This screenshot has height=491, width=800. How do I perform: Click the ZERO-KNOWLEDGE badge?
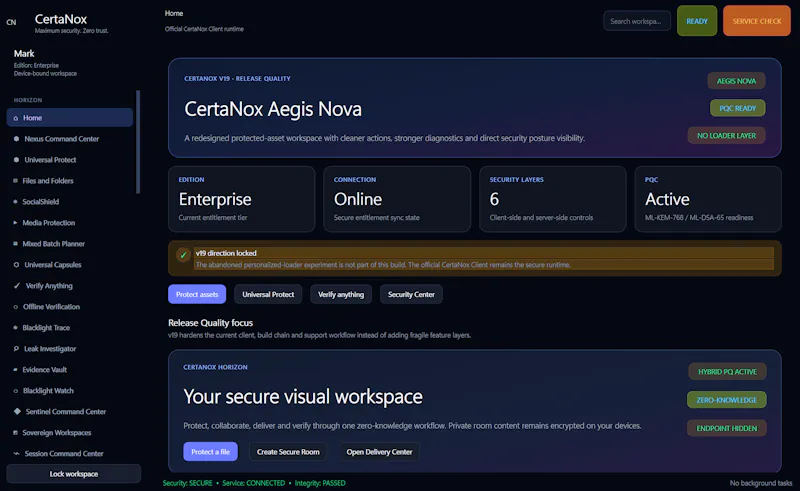pyautogui.click(x=727, y=400)
